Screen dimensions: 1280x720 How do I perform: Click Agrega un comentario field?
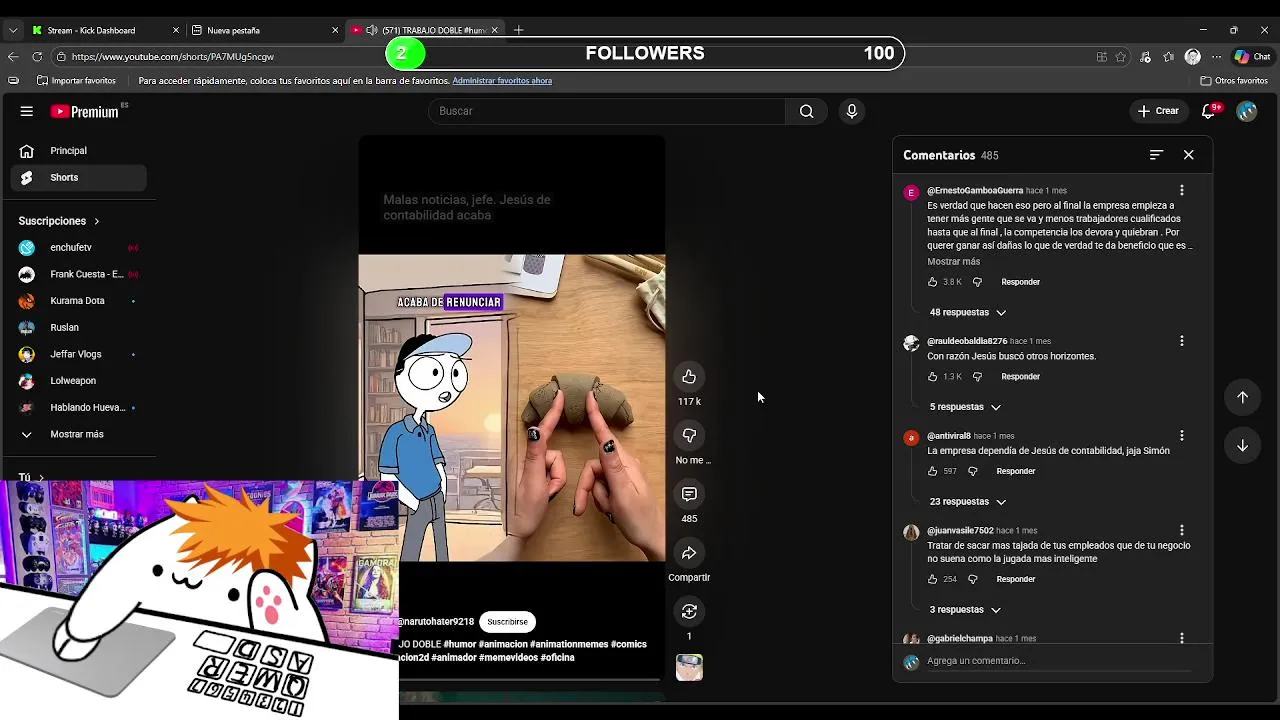point(1058,661)
